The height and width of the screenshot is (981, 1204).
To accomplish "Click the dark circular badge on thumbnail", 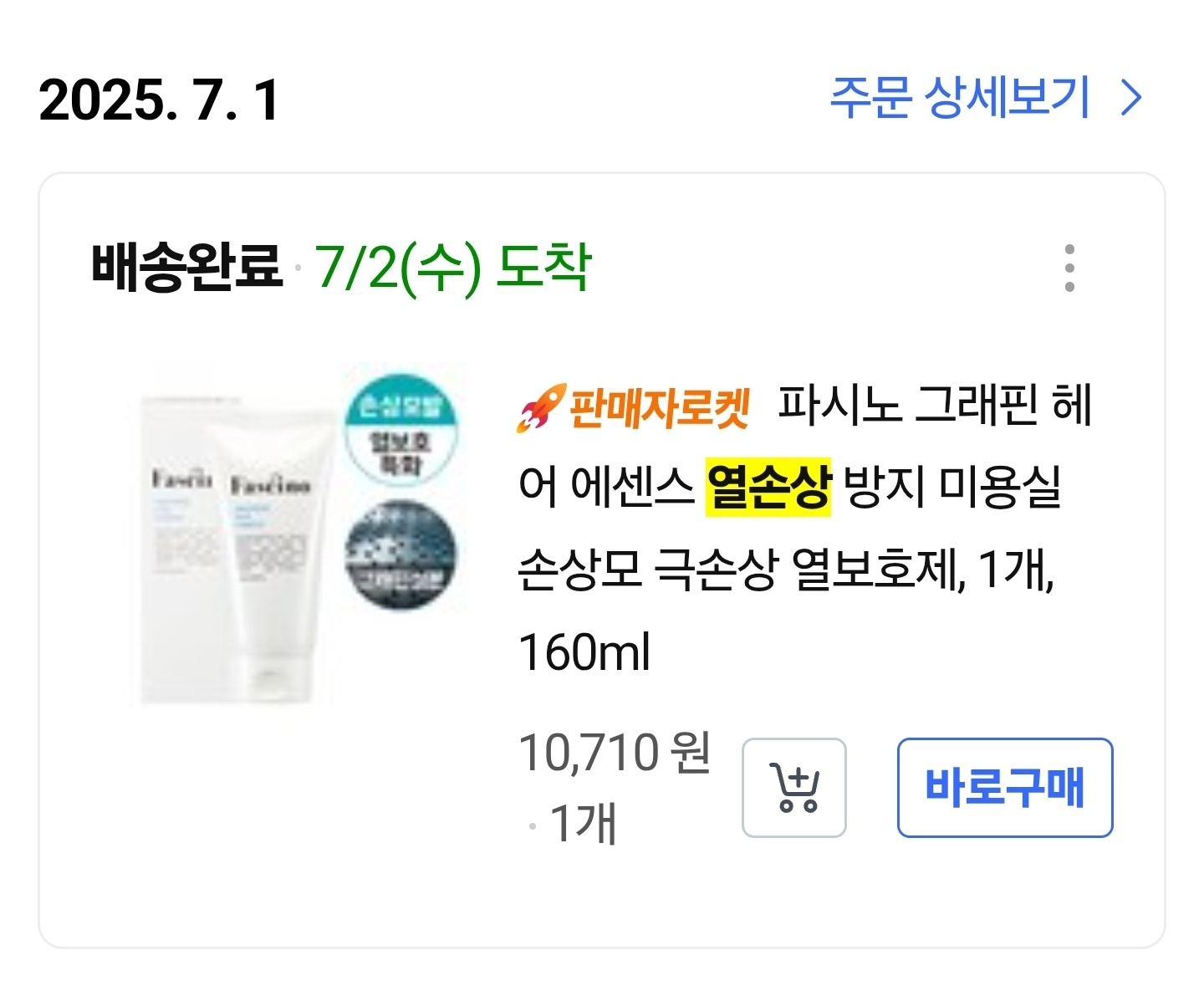I will (x=401, y=555).
